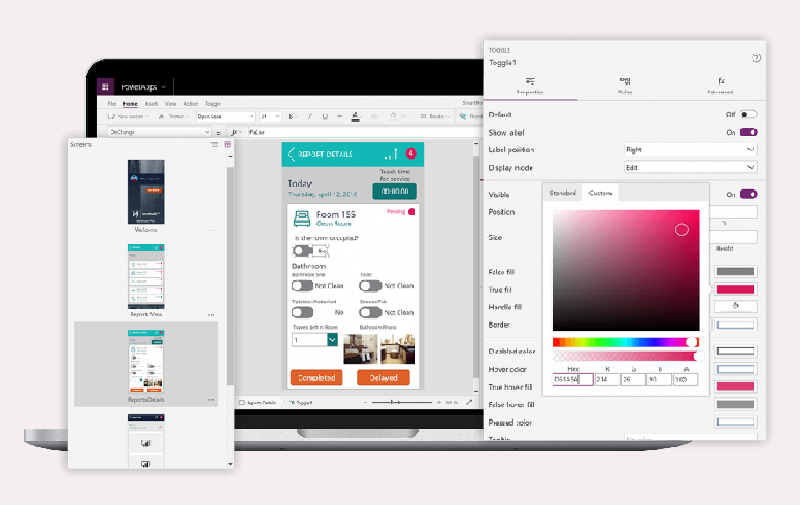Open the Insert menu
800x505 pixels.
(x=151, y=104)
